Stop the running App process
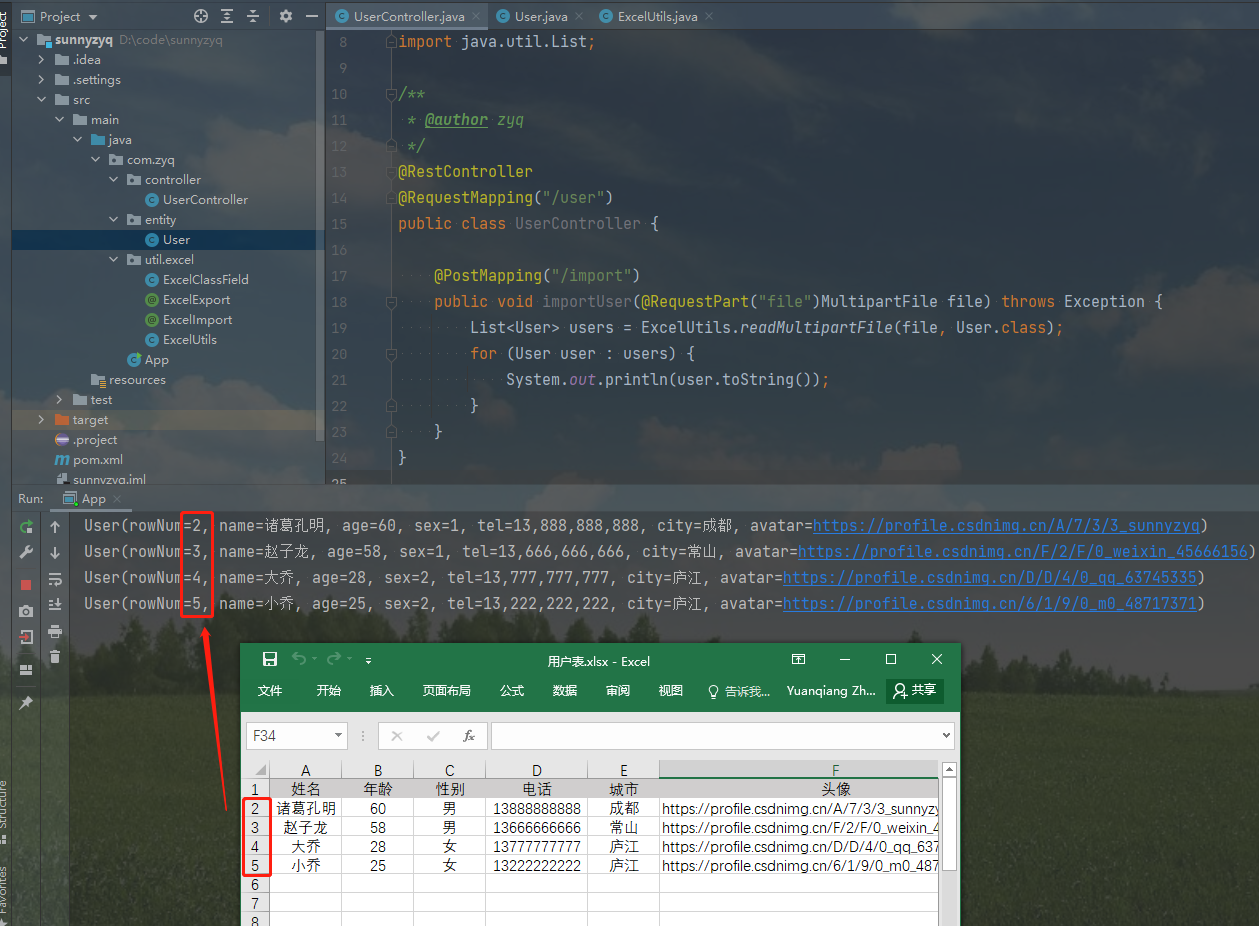The width and height of the screenshot is (1259, 926). point(26,583)
